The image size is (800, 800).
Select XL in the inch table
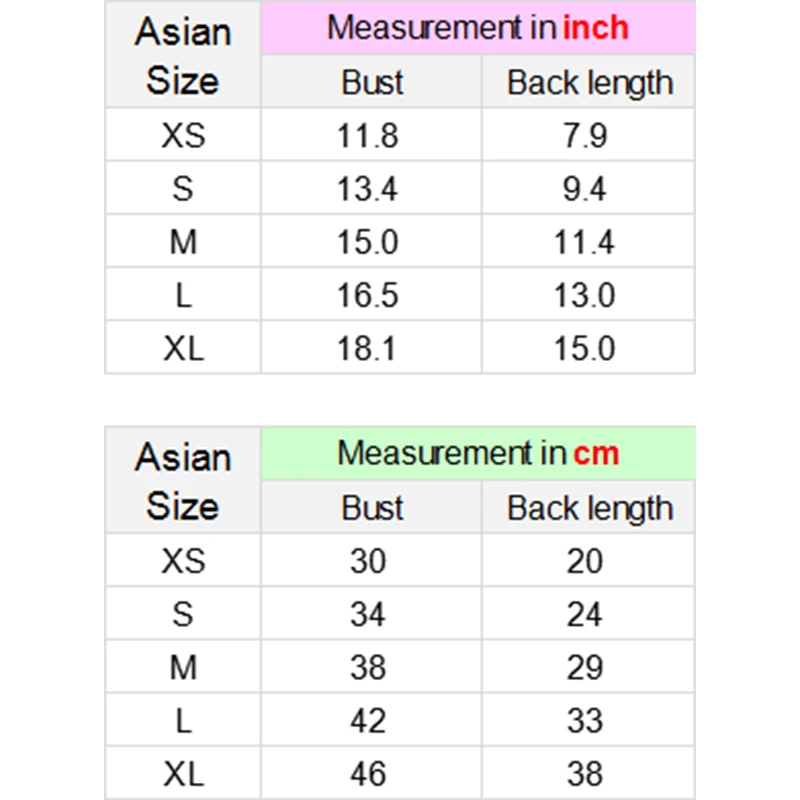[183, 348]
